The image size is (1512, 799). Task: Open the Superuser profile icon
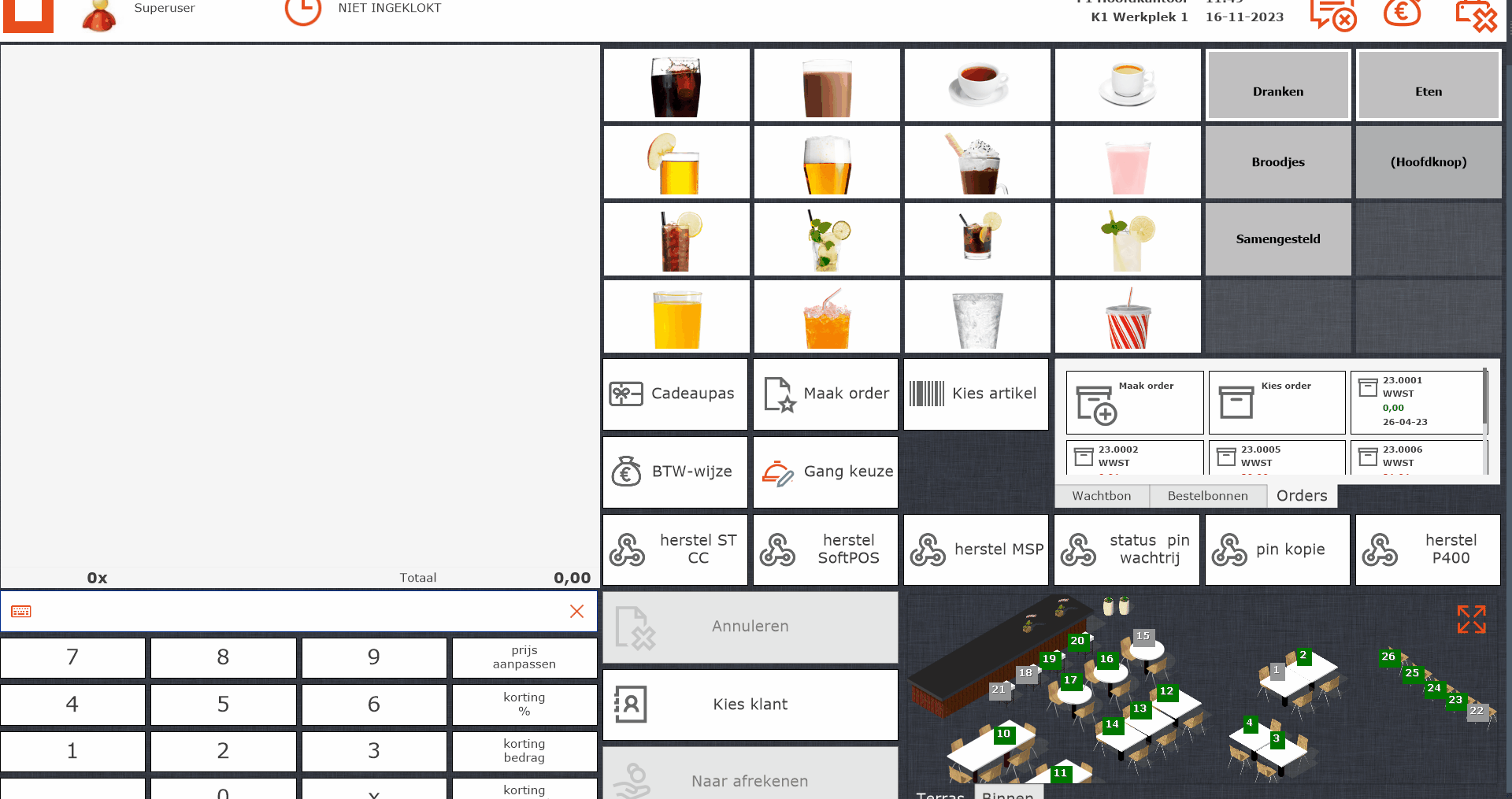(x=99, y=14)
